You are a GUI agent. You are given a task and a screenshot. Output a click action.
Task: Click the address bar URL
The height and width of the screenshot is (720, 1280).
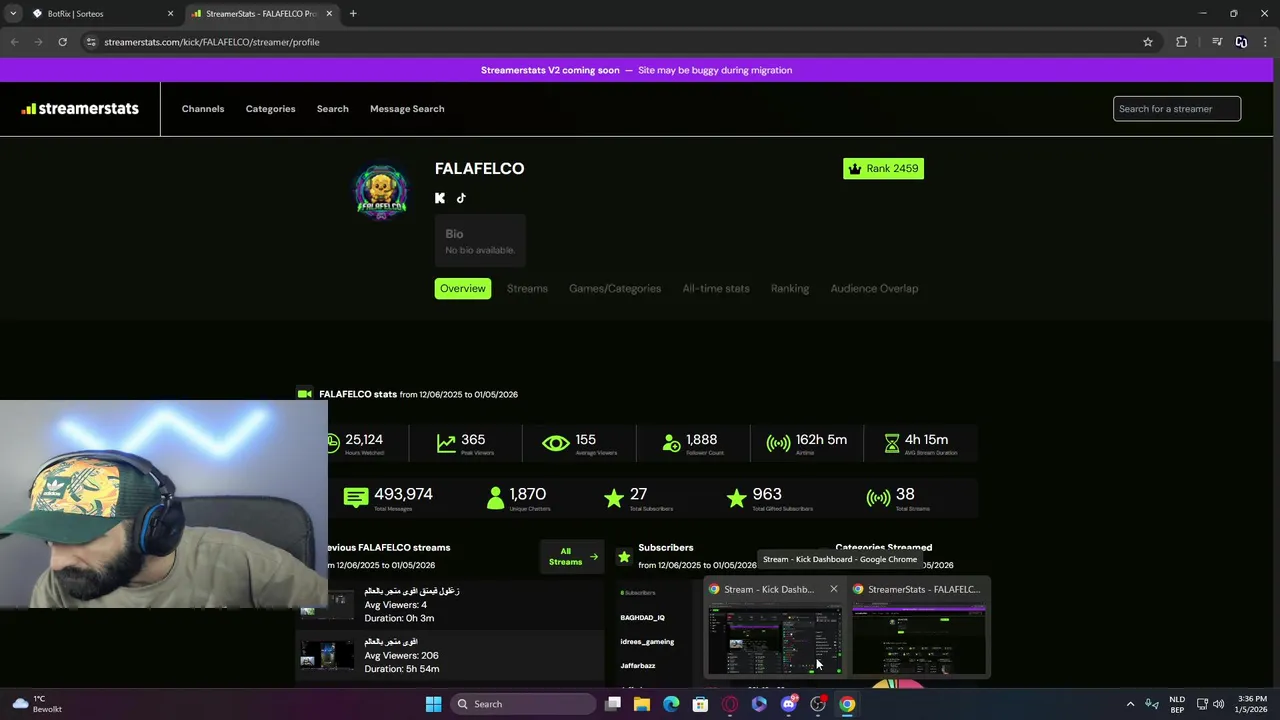point(212,42)
